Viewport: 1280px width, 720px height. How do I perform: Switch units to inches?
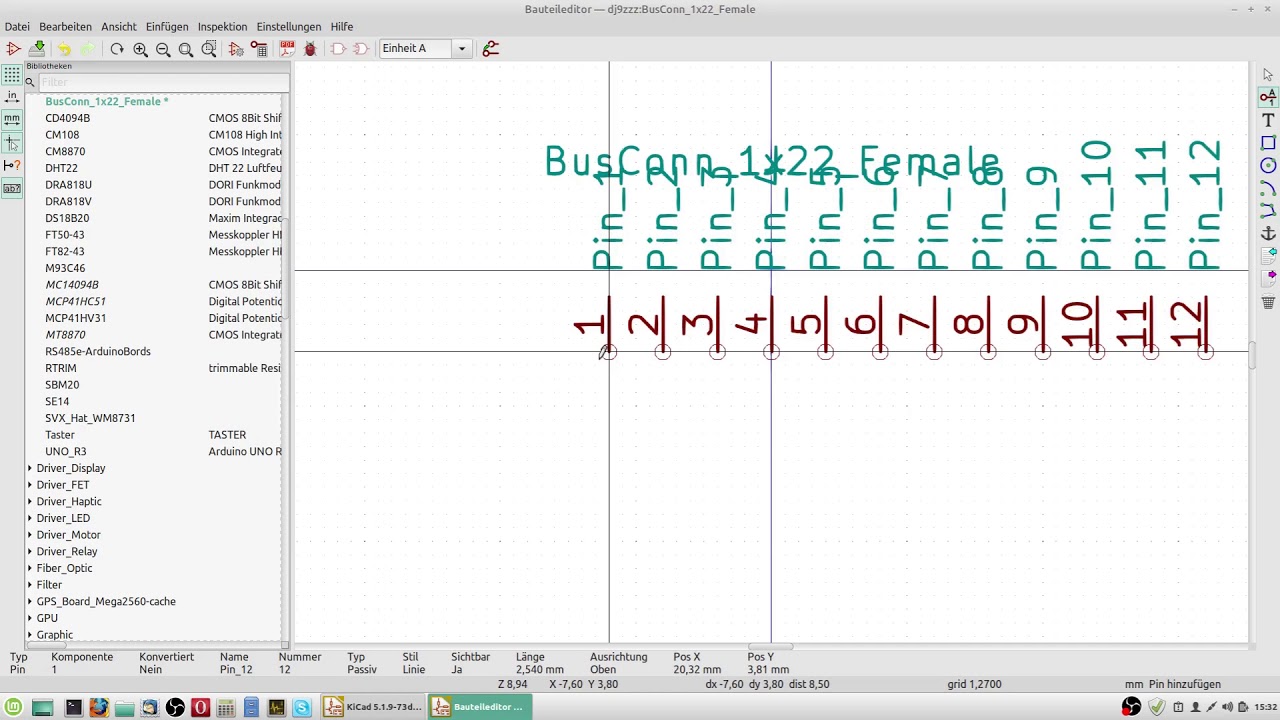[x=12, y=97]
